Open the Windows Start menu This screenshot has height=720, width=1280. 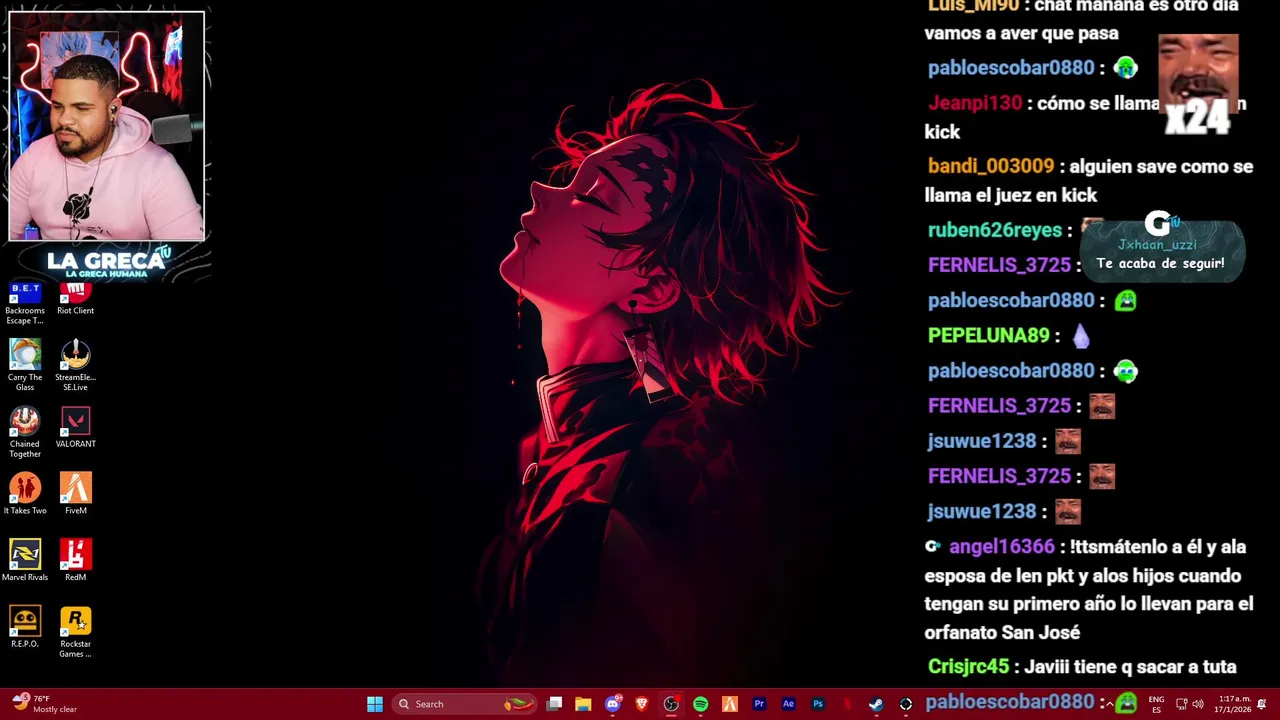coord(375,704)
